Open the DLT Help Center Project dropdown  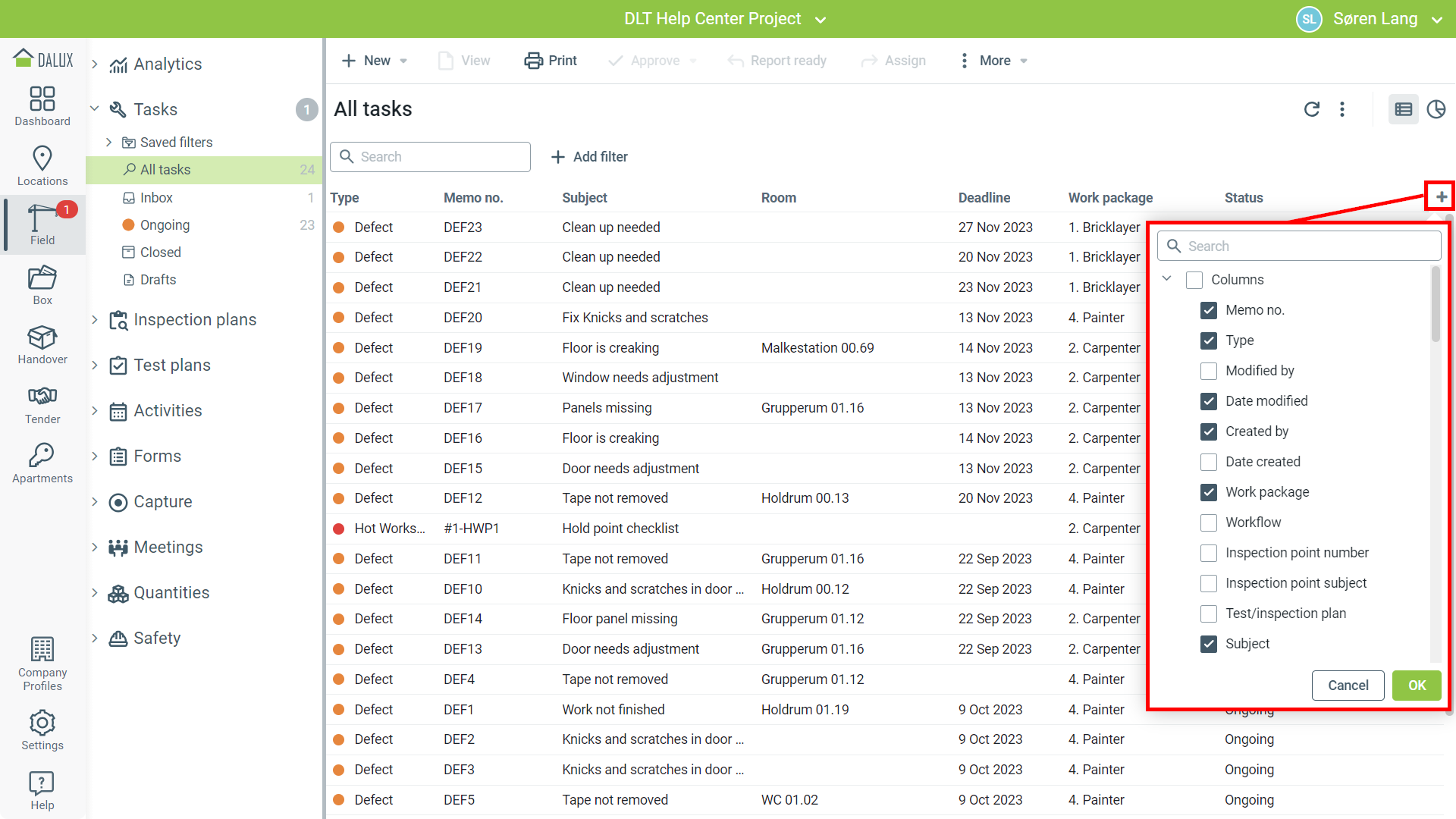click(724, 19)
